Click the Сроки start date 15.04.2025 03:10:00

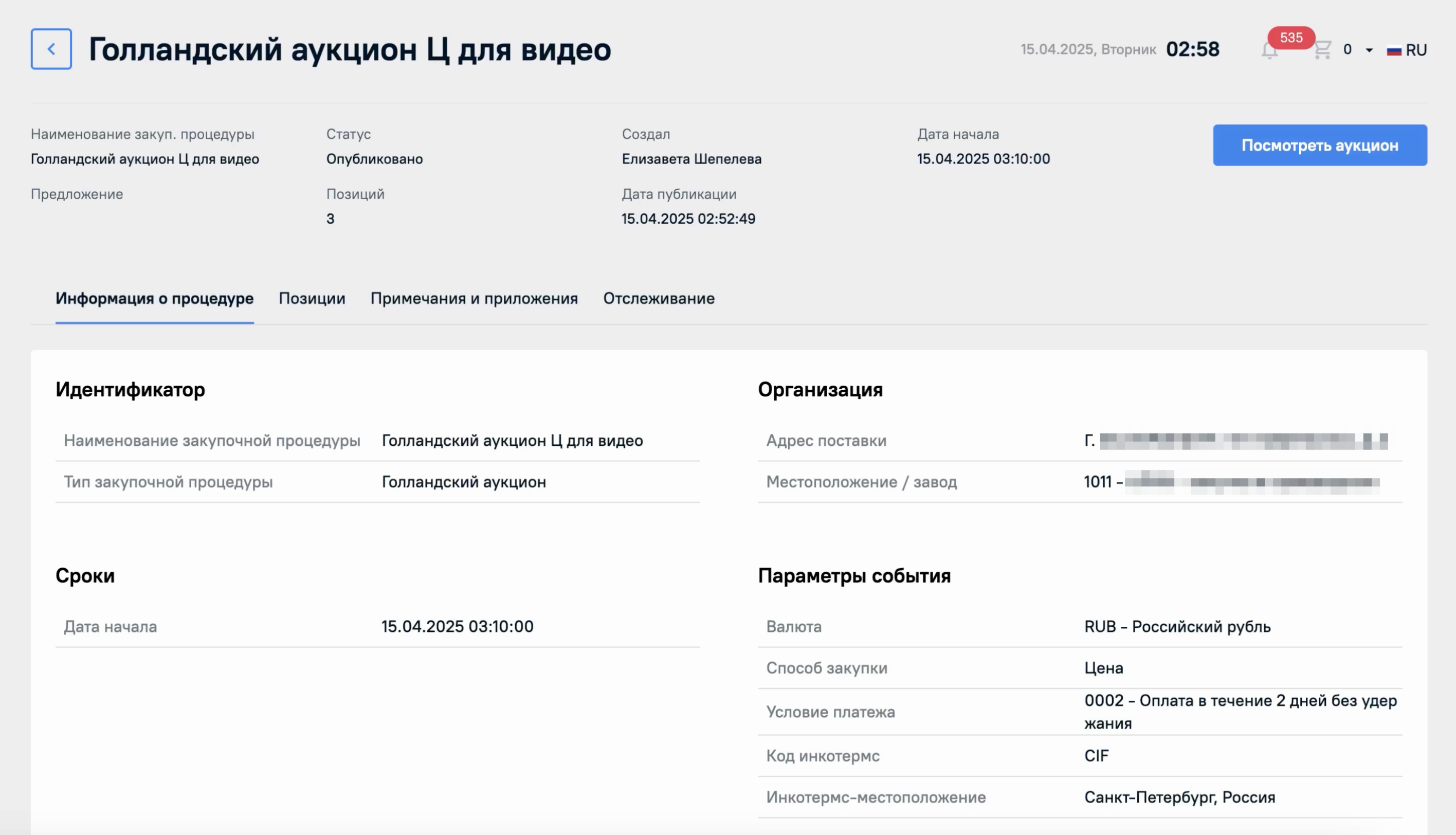point(457,626)
